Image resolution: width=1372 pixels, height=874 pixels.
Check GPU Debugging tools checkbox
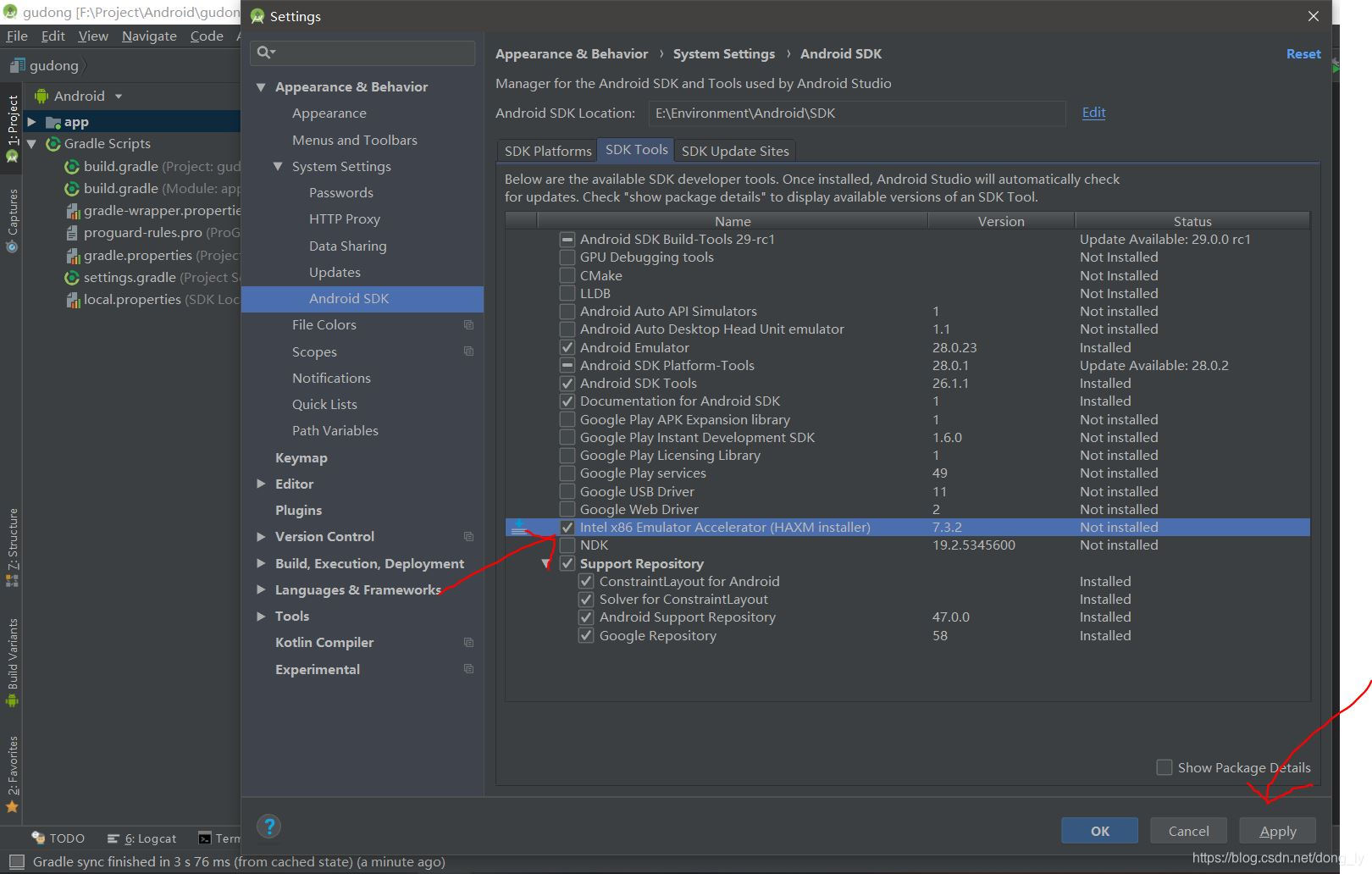(x=567, y=257)
